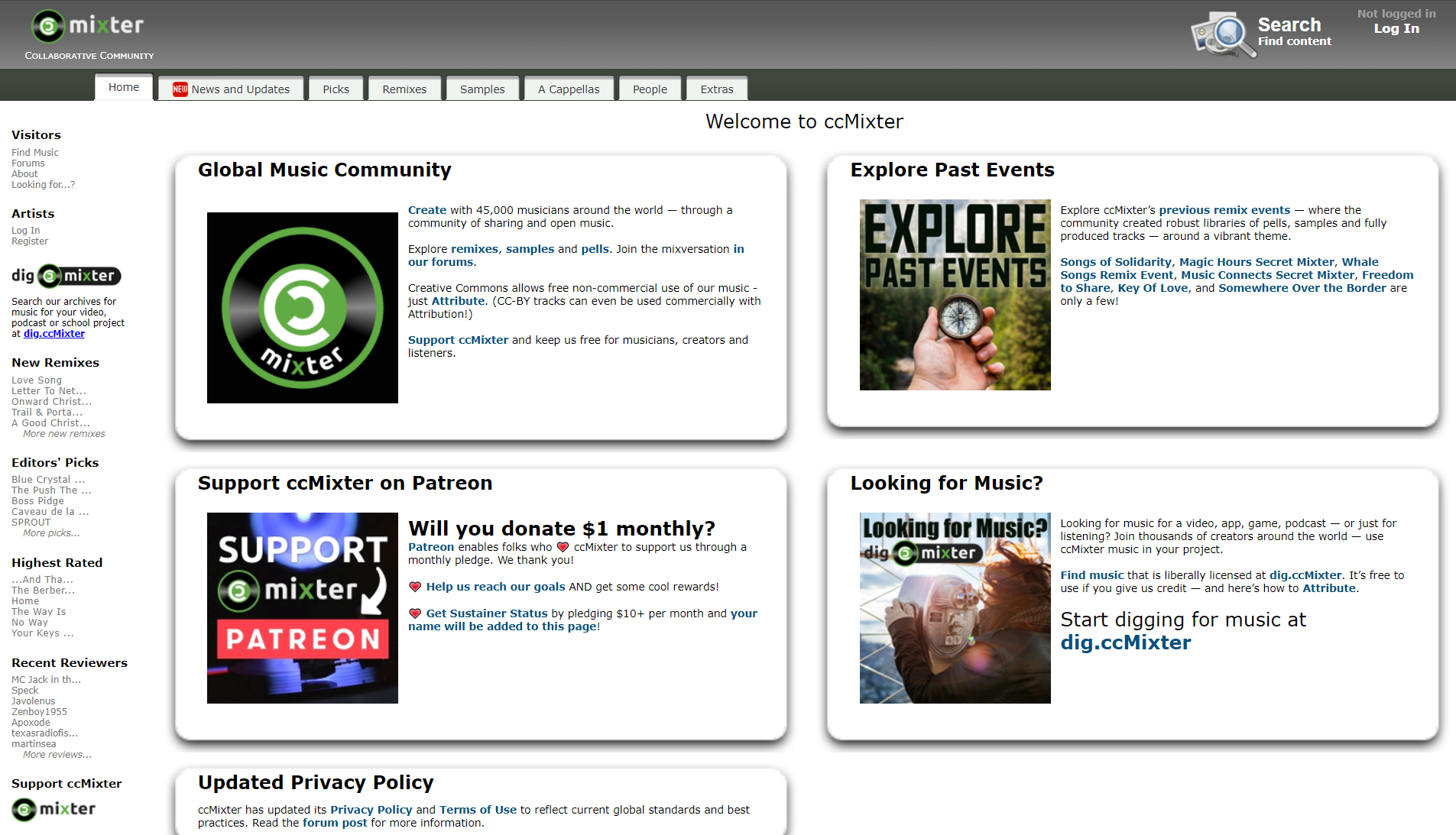Viewport: 1456px width, 835px height.
Task: Open reviewer Speck's profile
Action: pos(25,691)
